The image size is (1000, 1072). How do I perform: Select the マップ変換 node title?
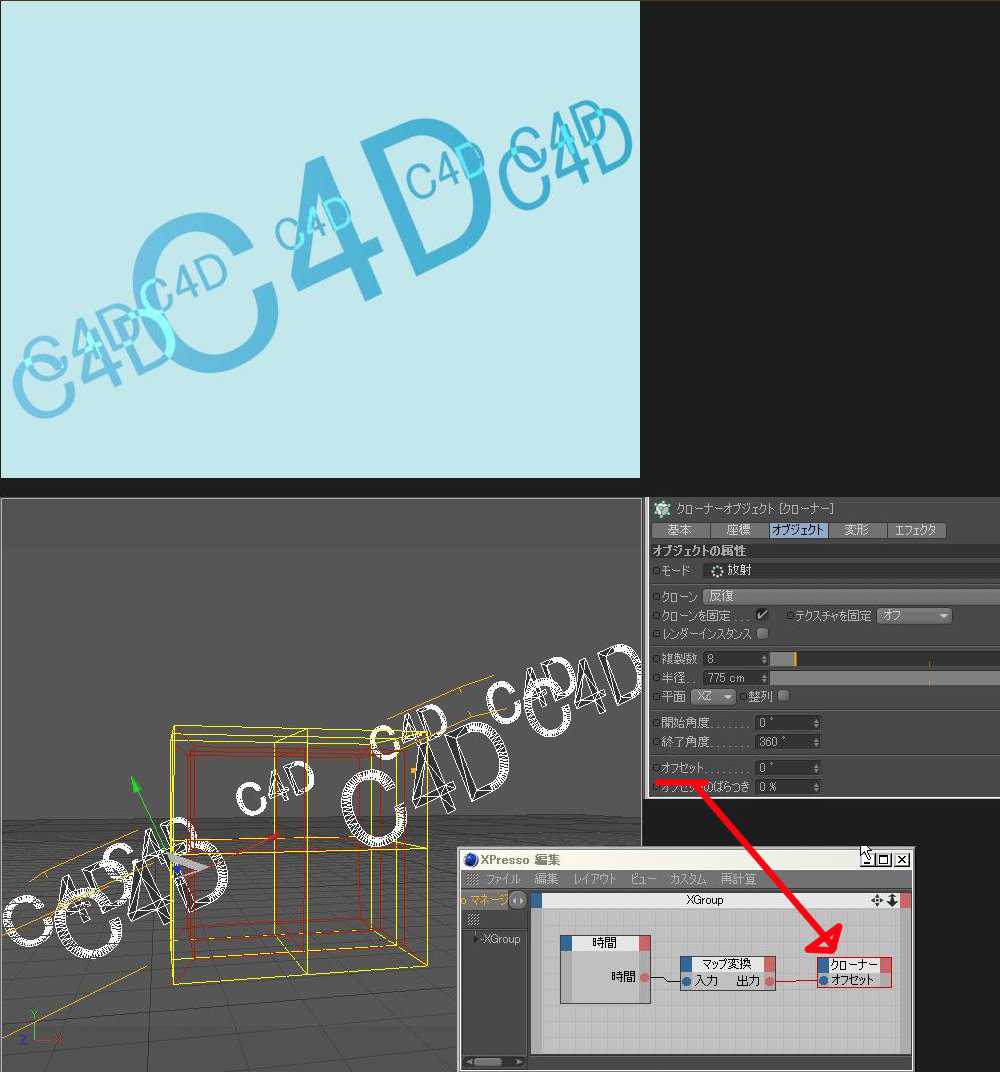click(x=727, y=964)
